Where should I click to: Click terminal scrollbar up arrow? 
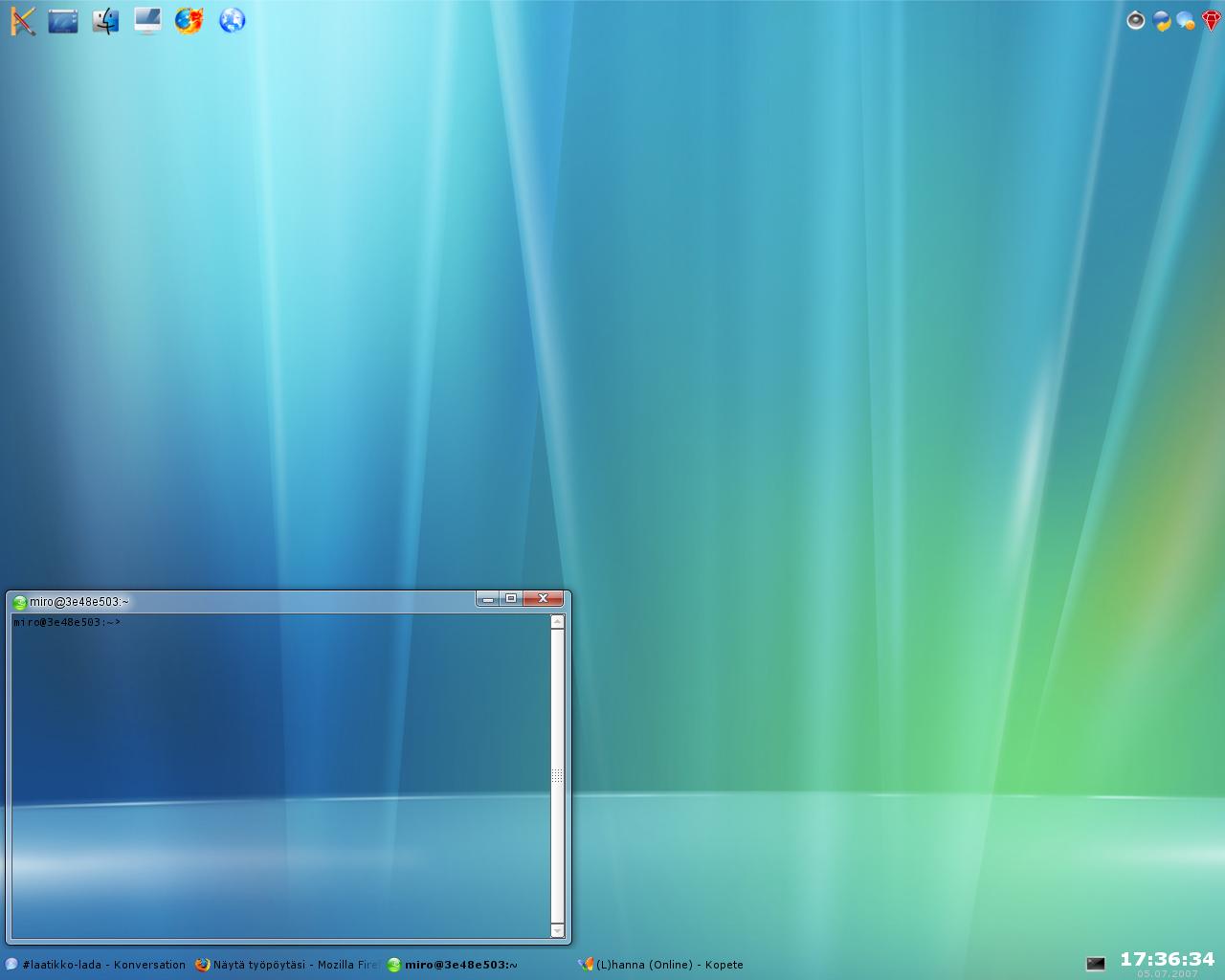tap(557, 622)
